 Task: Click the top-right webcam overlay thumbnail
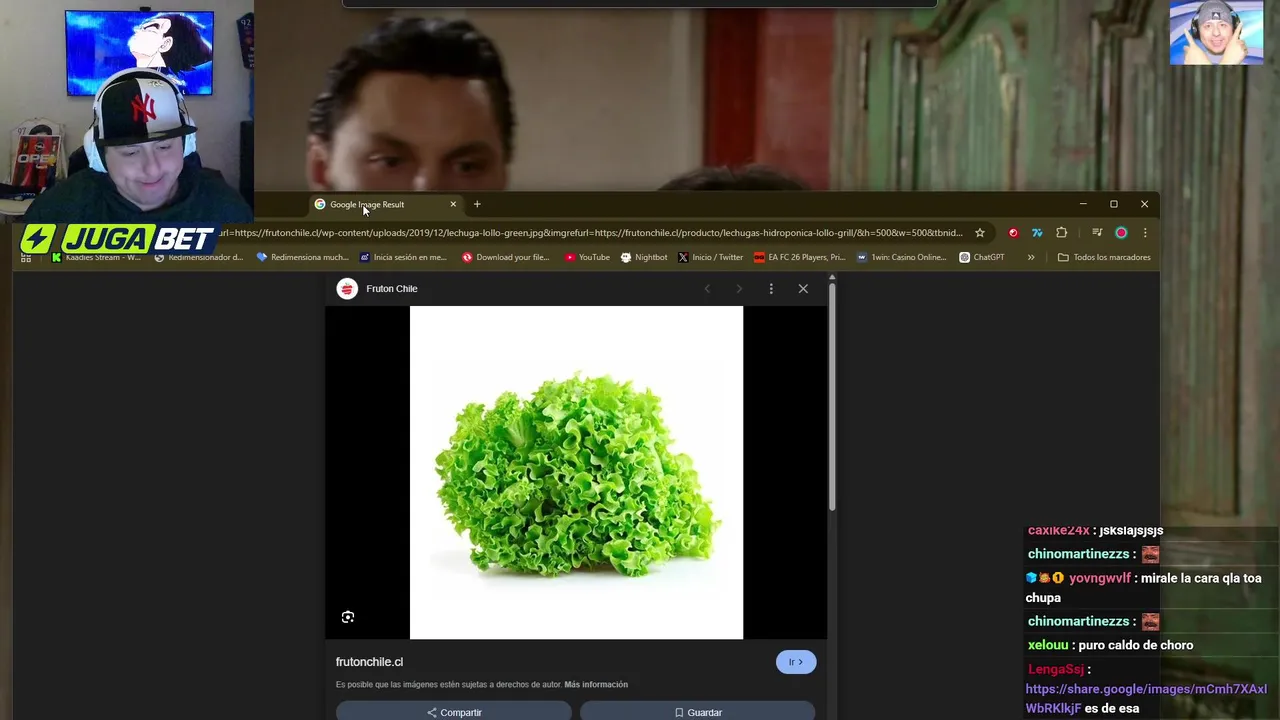tap(1216, 33)
